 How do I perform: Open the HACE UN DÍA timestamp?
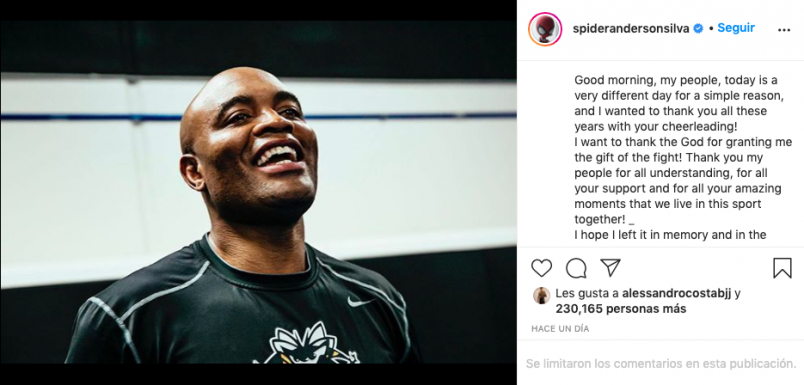[x=560, y=329]
